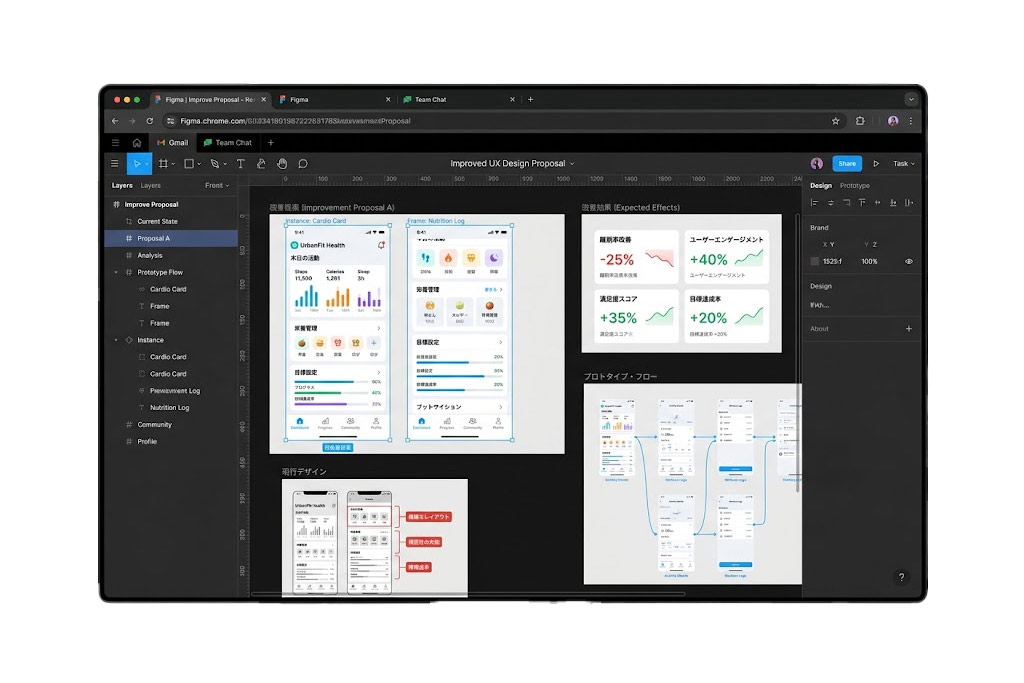
Task: Select the Current State layer
Action: tap(171, 221)
